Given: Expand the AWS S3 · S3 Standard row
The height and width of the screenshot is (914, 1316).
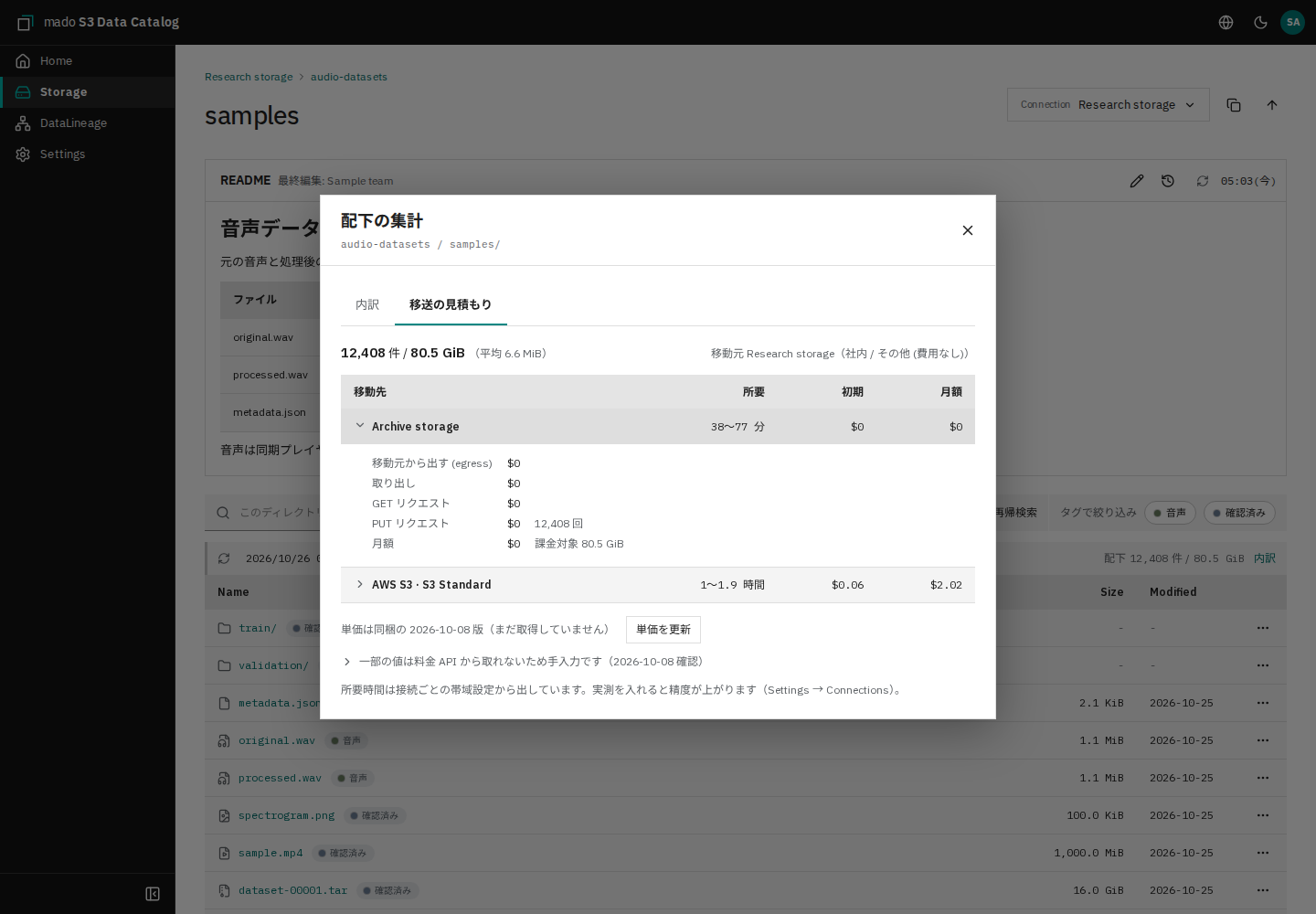Looking at the screenshot, I should 658,585.
